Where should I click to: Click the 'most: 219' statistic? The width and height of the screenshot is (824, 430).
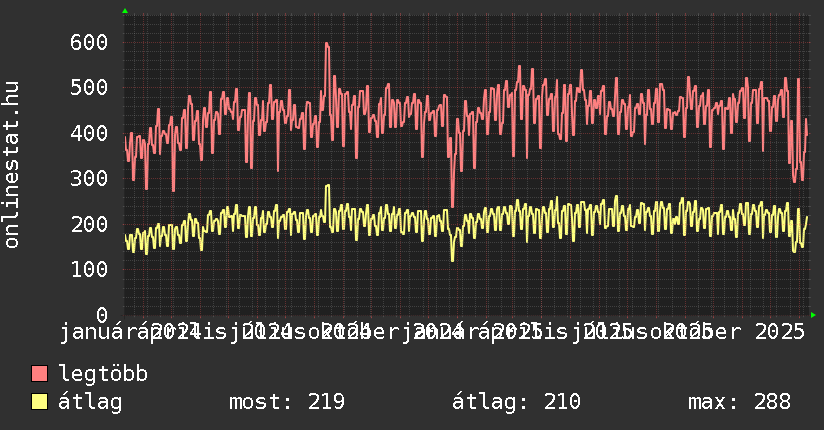click(x=287, y=402)
